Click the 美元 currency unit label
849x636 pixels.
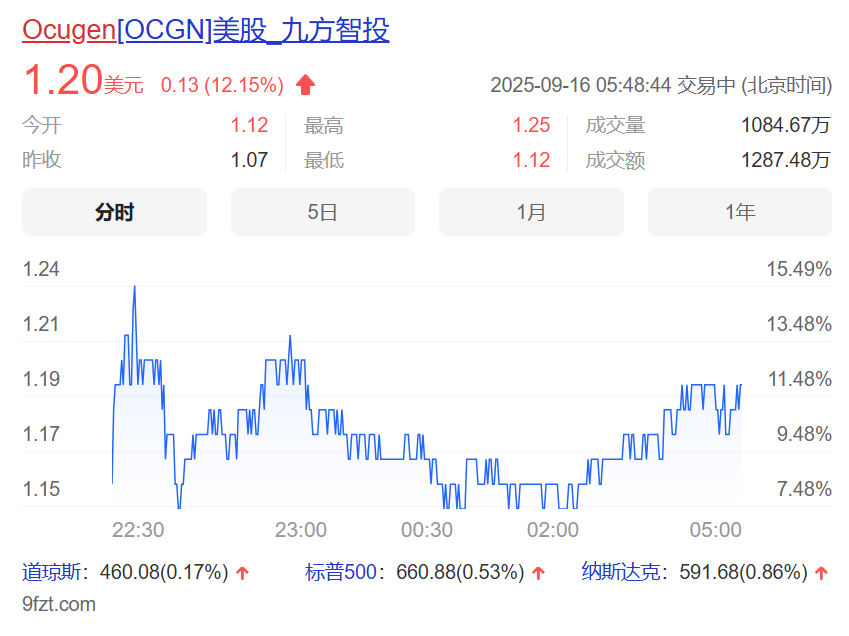[123, 85]
